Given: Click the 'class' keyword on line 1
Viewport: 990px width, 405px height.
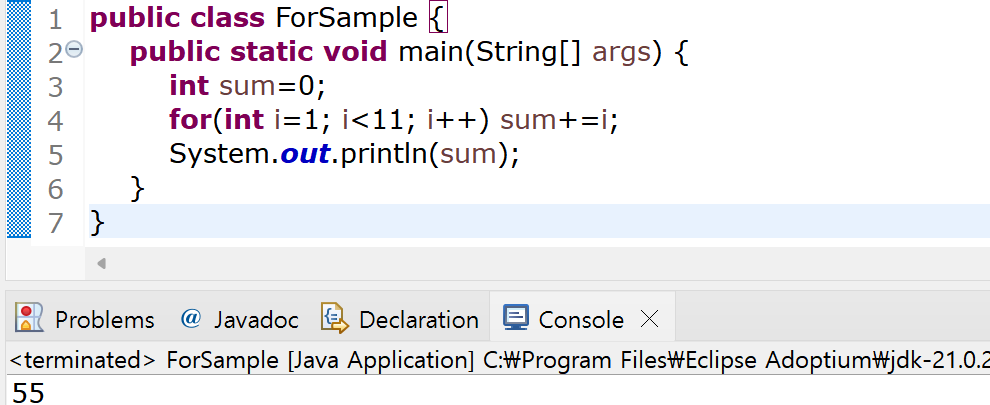Looking at the screenshot, I should pyautogui.click(x=229, y=19).
